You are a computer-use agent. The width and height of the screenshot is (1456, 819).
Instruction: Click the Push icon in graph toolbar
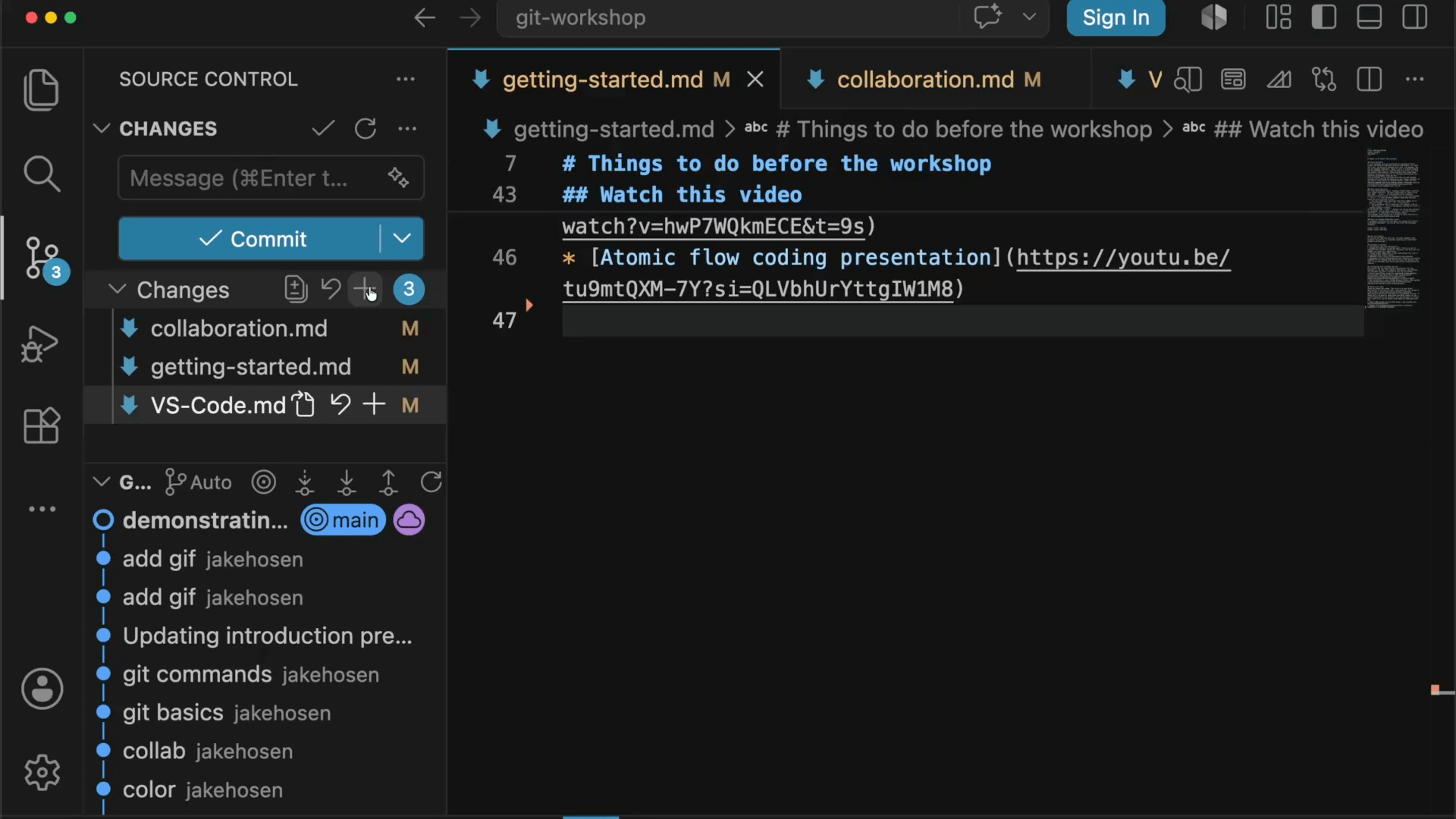tap(388, 482)
